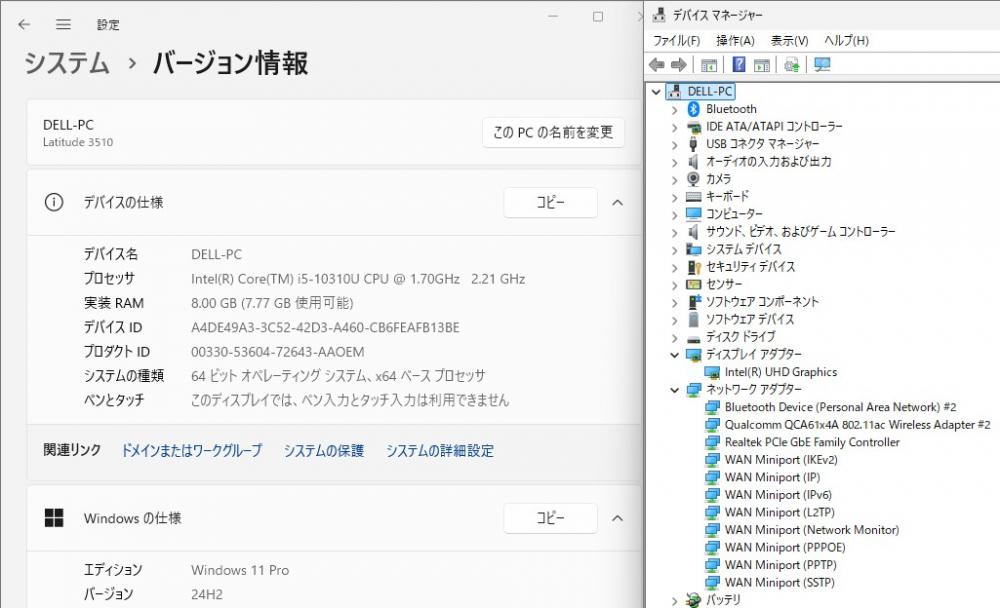The height and width of the screenshot is (608, 1000).
Task: Click the blue help toolbar icon in Device Manager
Action: [739, 64]
